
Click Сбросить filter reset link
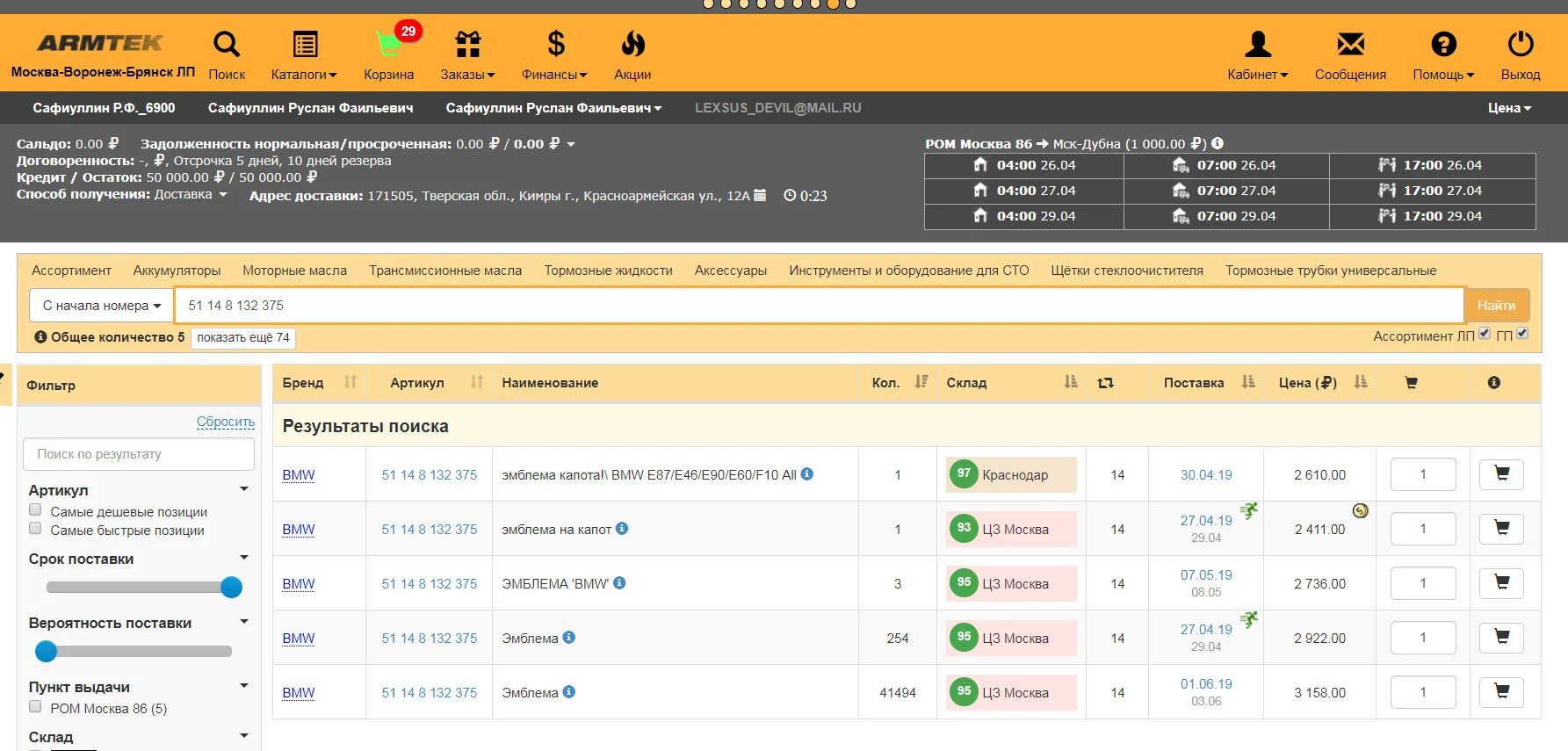tap(225, 422)
